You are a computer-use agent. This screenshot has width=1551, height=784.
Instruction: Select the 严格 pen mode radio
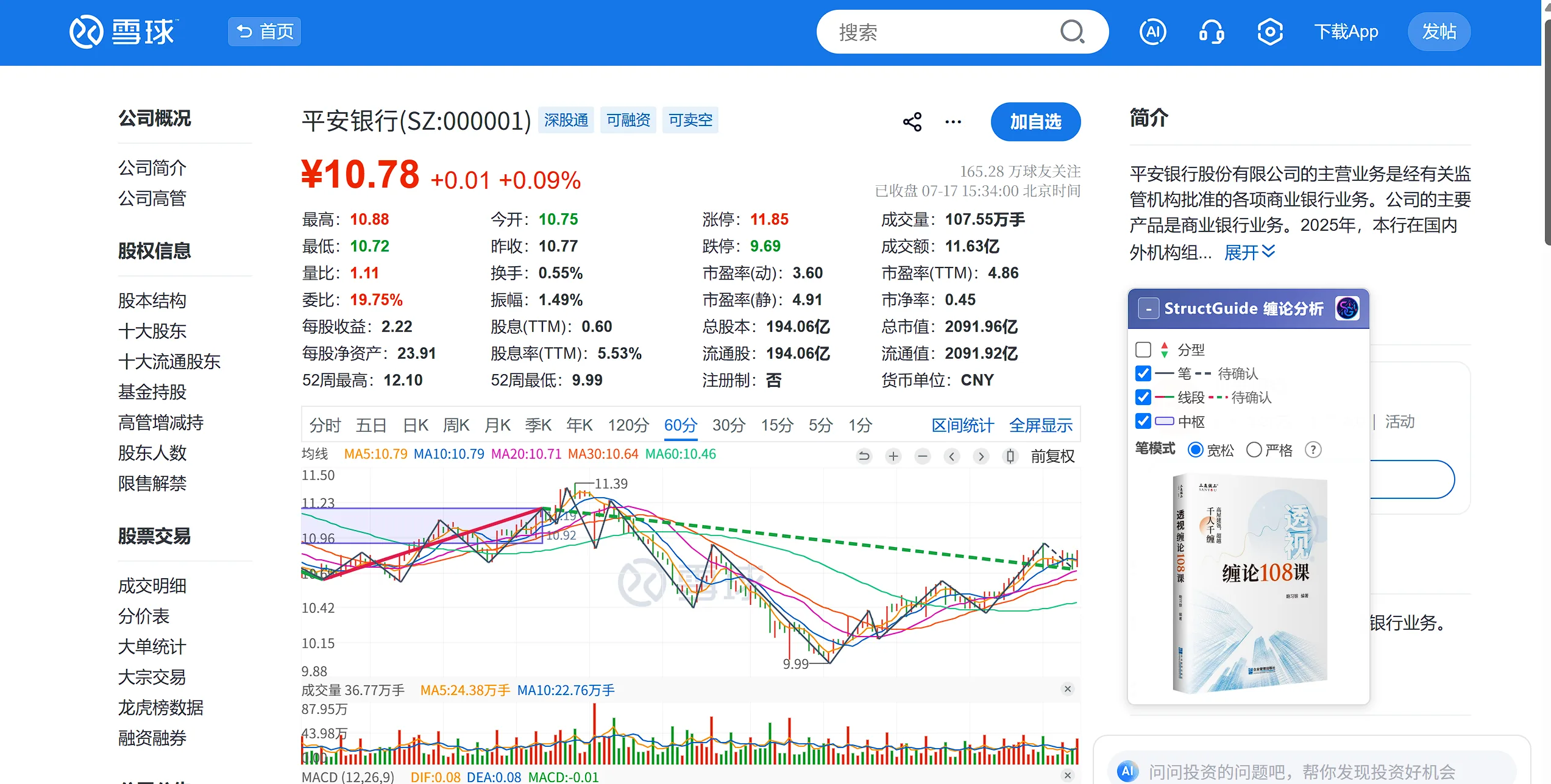click(1254, 450)
